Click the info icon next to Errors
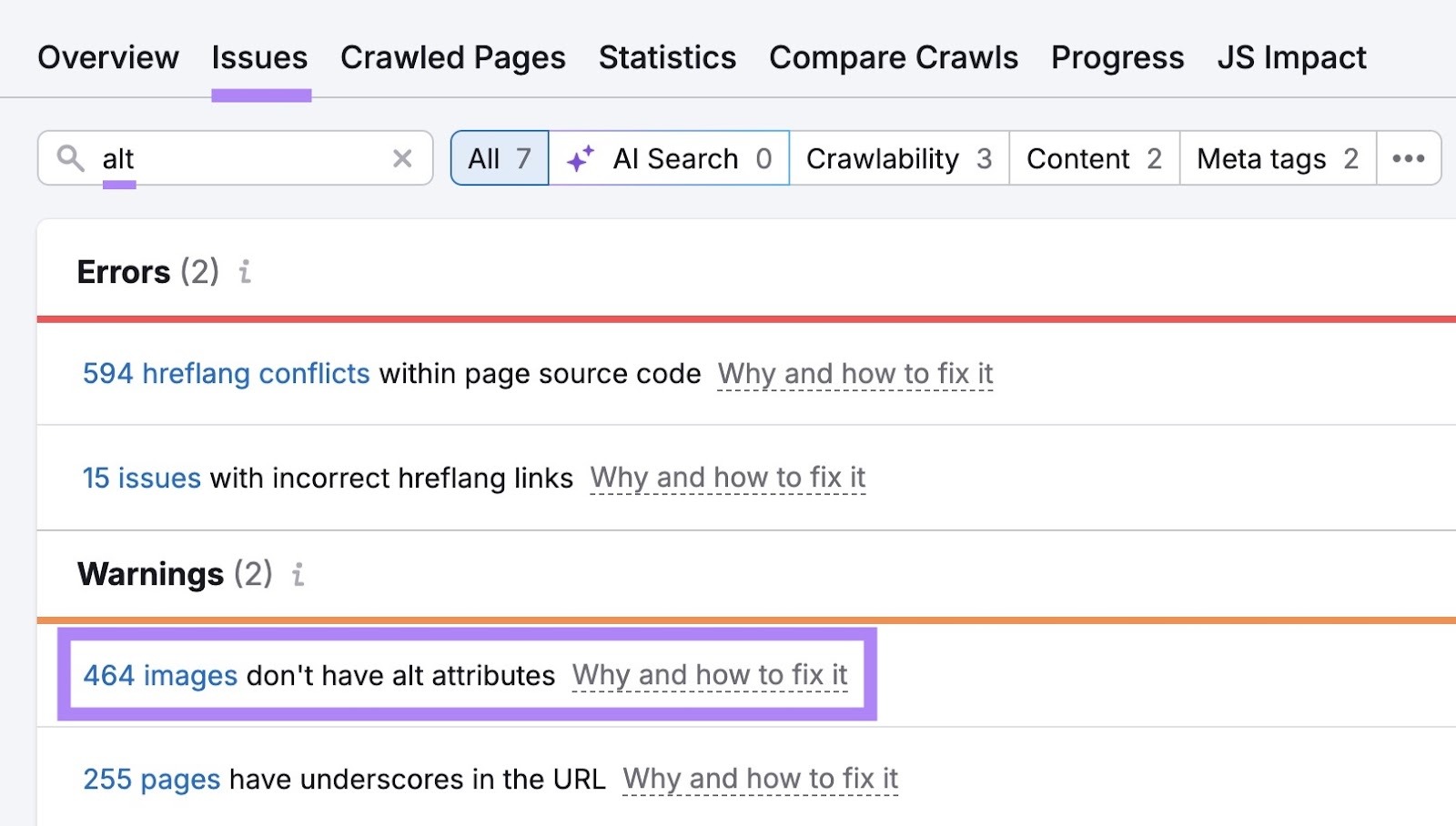The width and height of the screenshot is (1456, 826). point(244,272)
